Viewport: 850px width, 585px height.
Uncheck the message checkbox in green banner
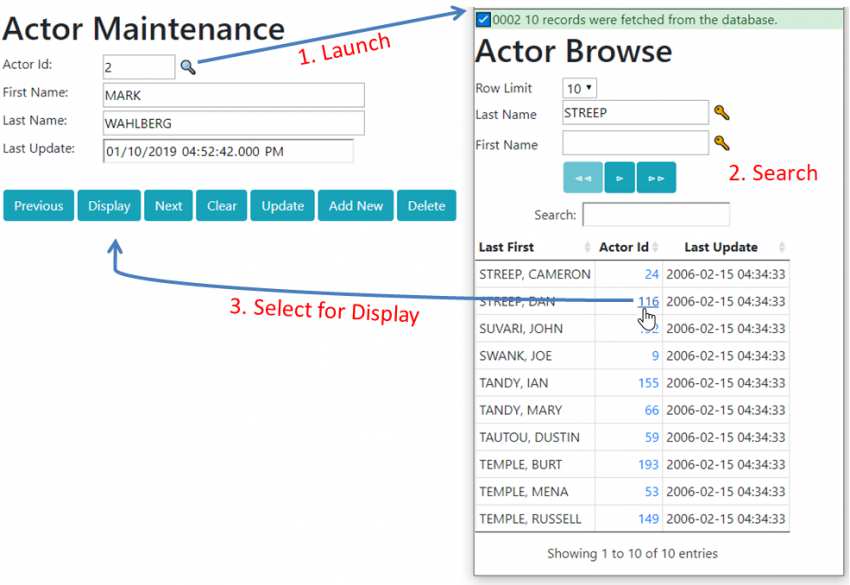tap(484, 19)
